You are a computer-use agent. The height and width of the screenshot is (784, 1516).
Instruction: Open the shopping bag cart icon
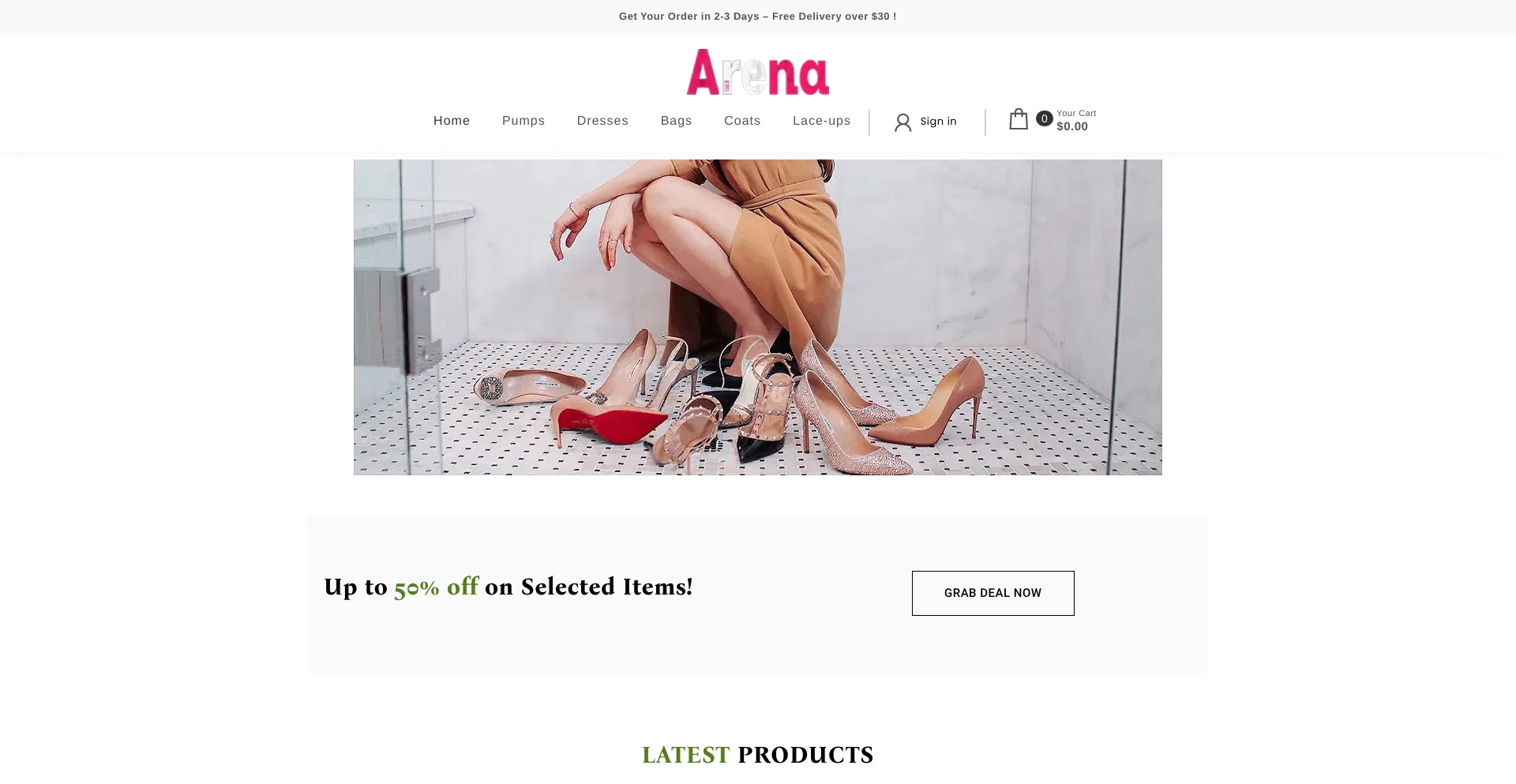(1019, 119)
